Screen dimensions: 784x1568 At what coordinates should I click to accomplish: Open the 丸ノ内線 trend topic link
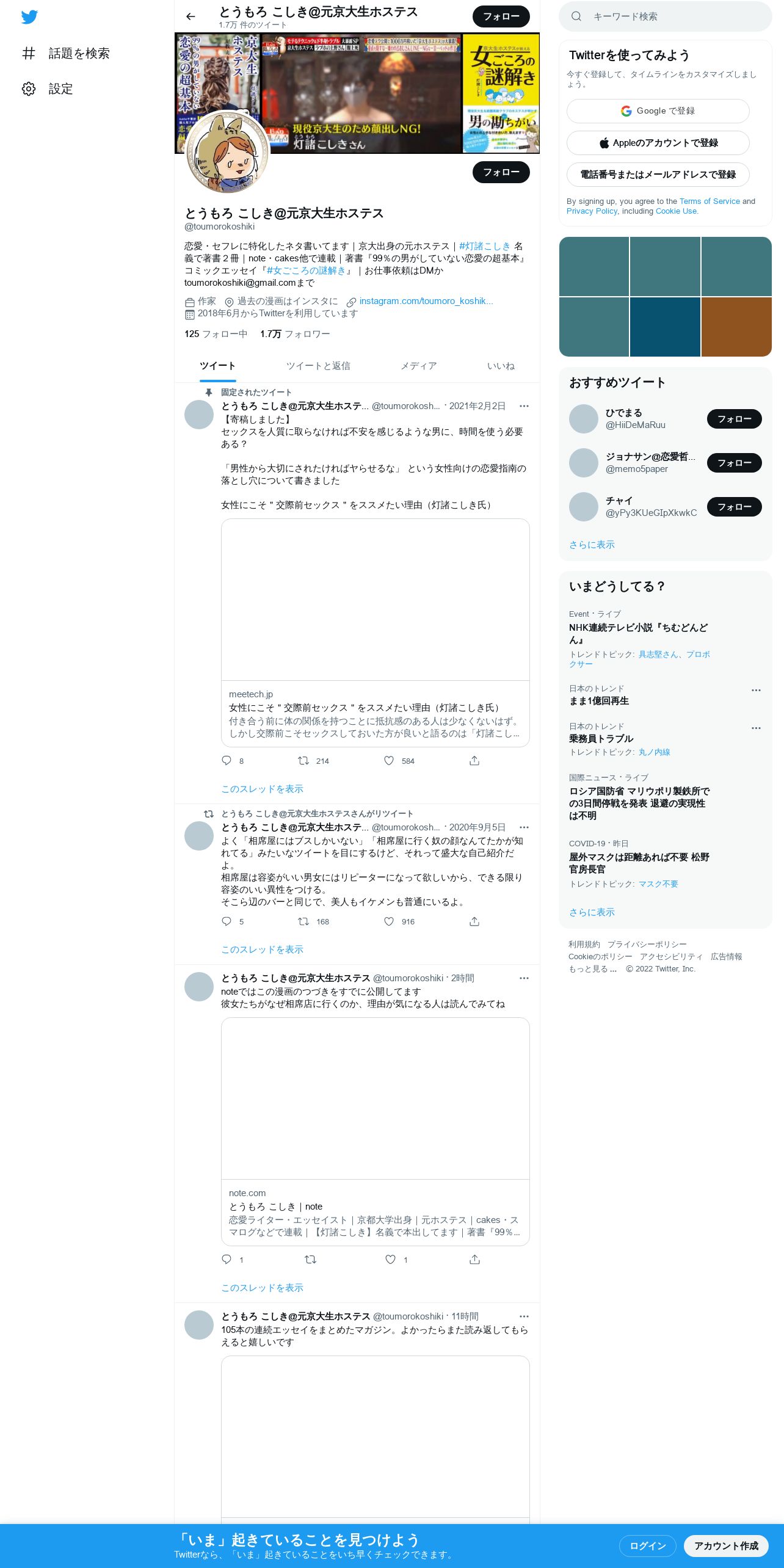coord(655,752)
